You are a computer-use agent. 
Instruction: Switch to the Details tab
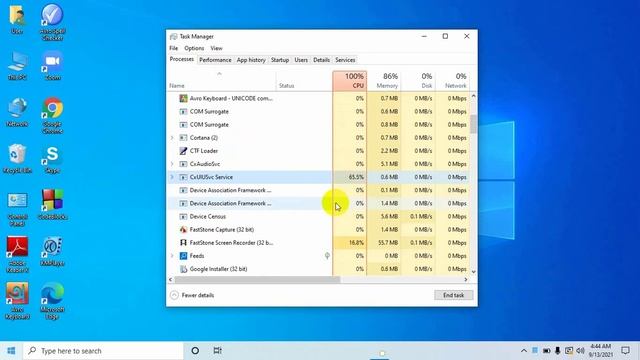point(321,60)
